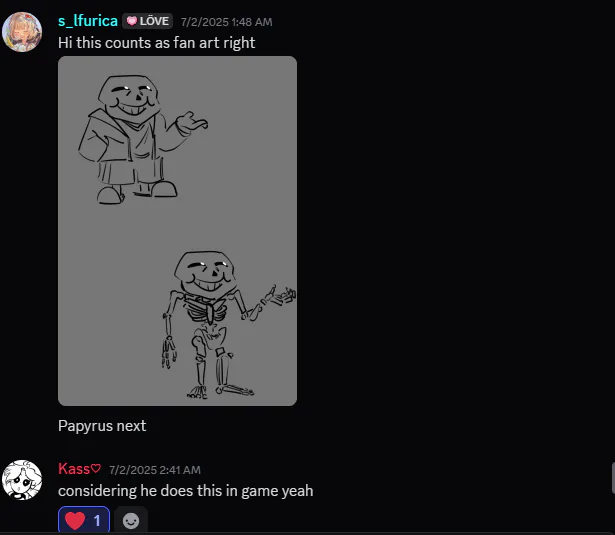Click the LOVE server tag text
615x535 pixels.
tap(154, 21)
